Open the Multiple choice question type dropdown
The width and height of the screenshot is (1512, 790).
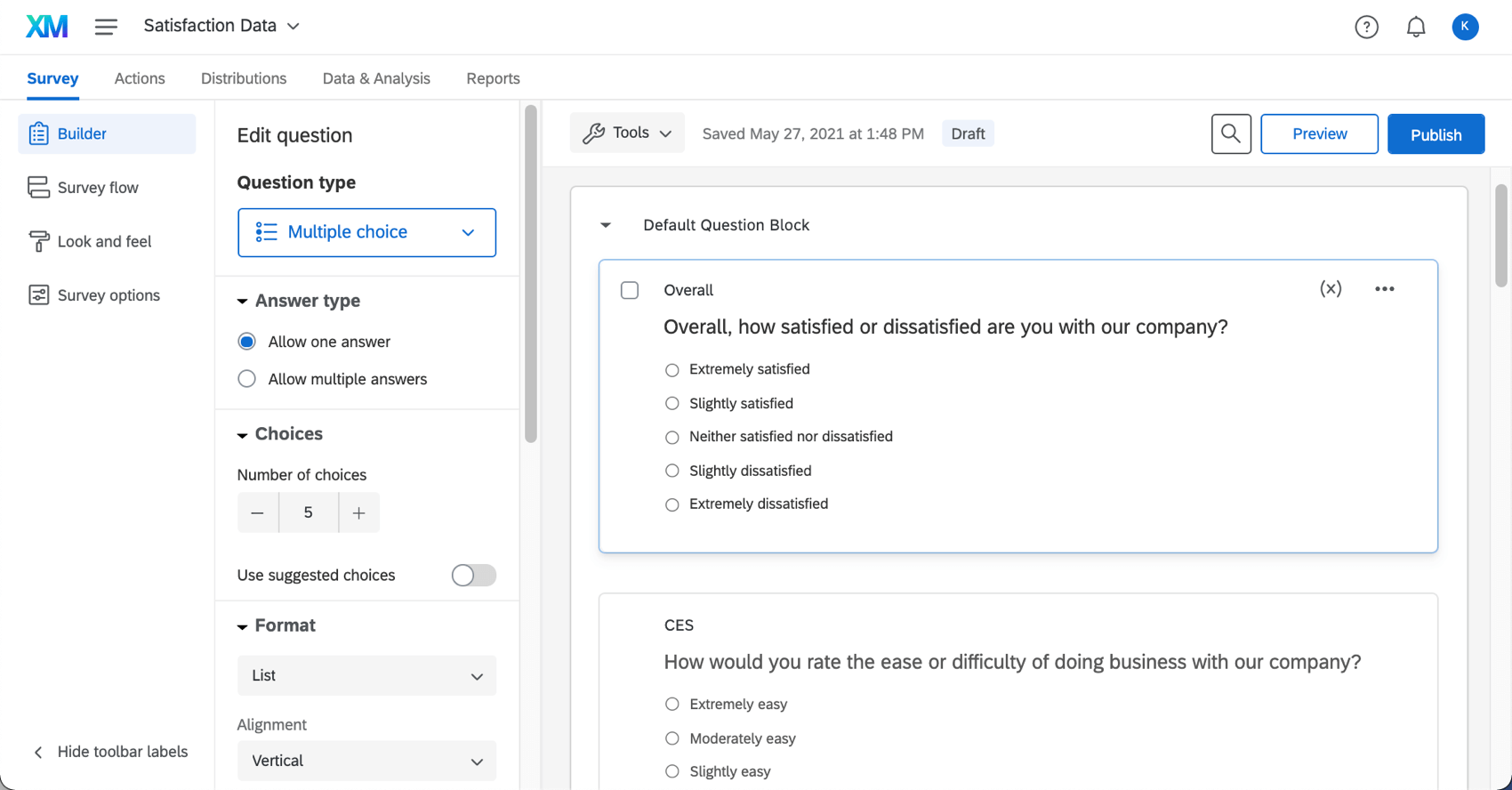pos(366,233)
